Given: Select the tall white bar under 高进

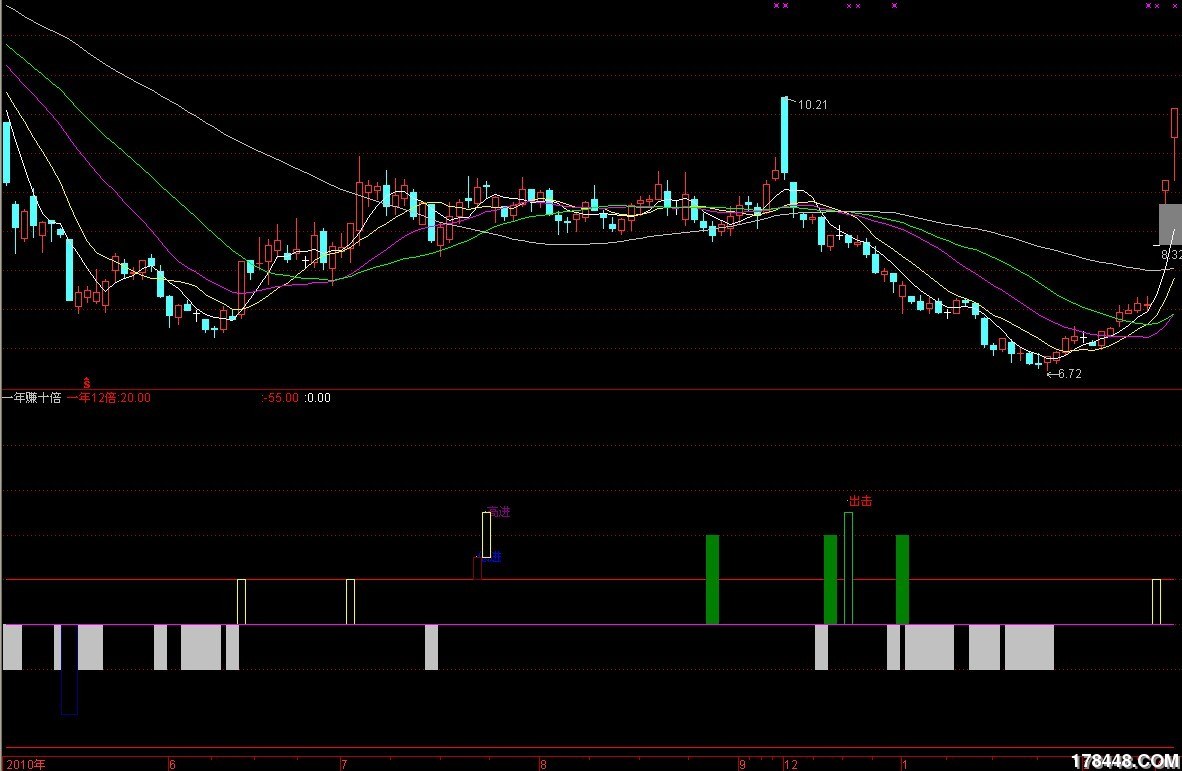Looking at the screenshot, I should (486, 535).
